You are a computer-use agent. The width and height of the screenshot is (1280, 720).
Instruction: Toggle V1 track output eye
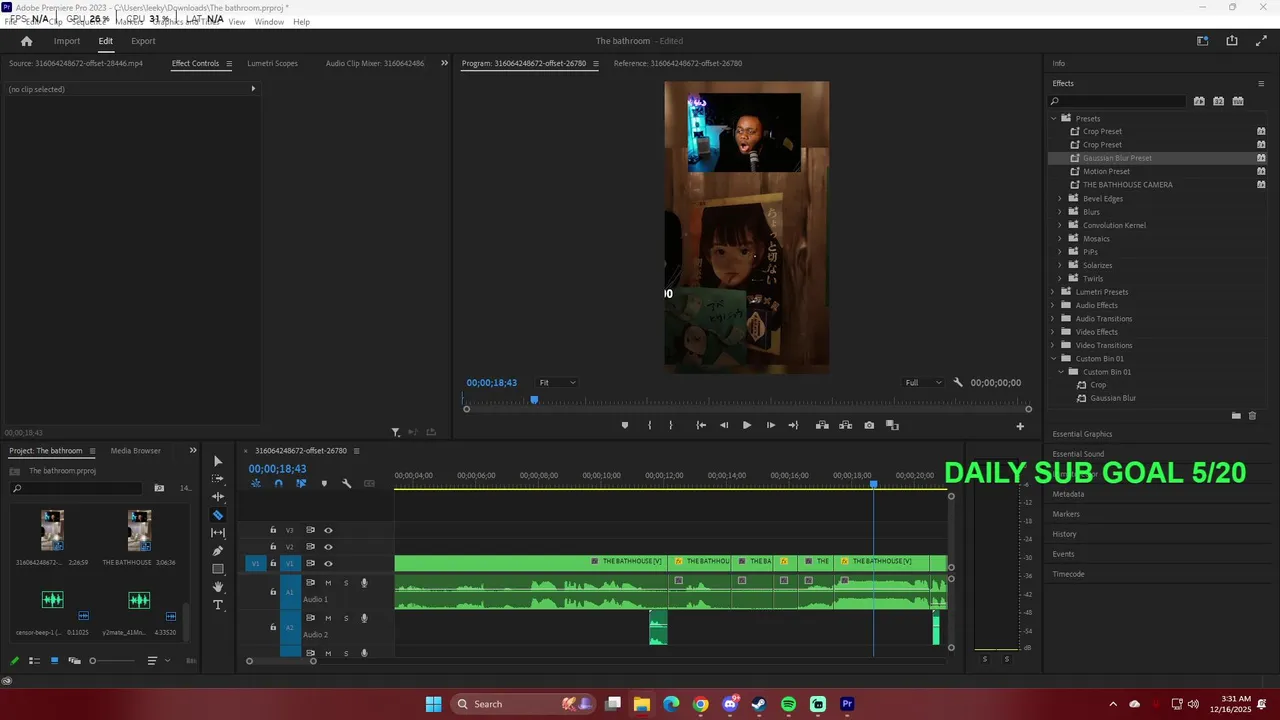coord(328,564)
